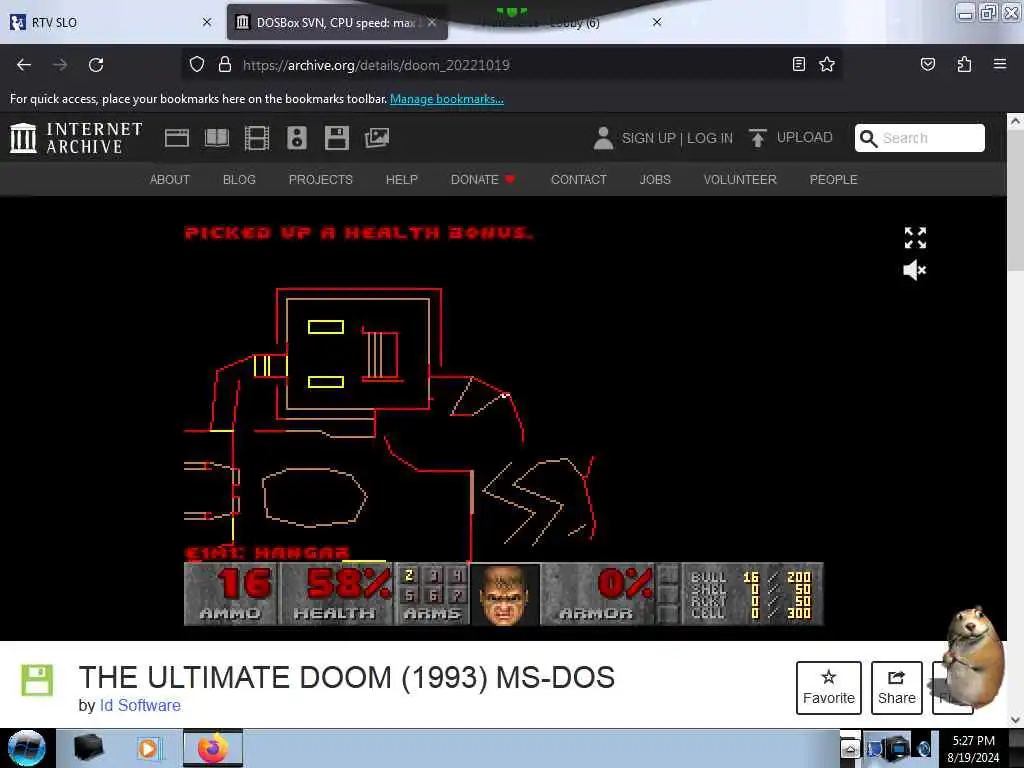Open the JOBS menu item

click(x=655, y=180)
